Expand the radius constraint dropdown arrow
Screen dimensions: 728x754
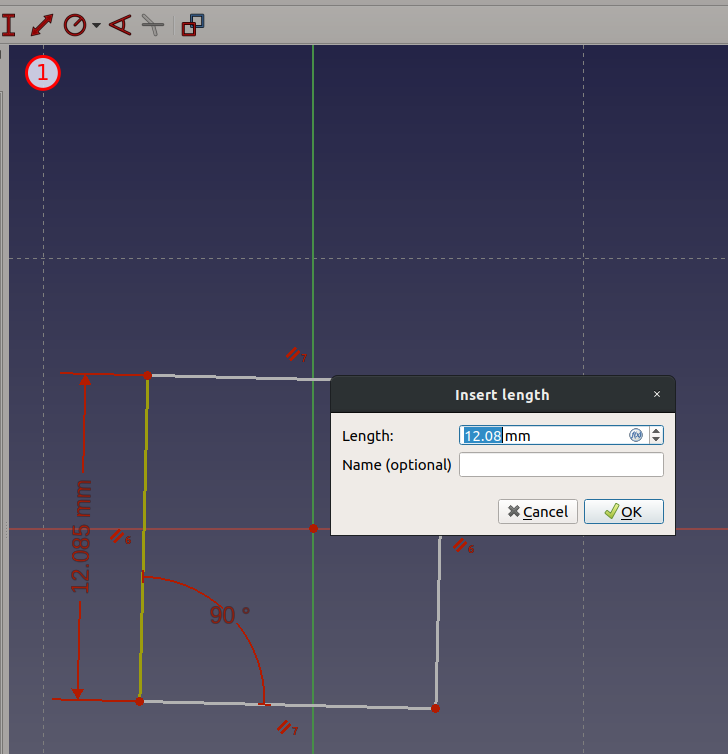point(96,25)
